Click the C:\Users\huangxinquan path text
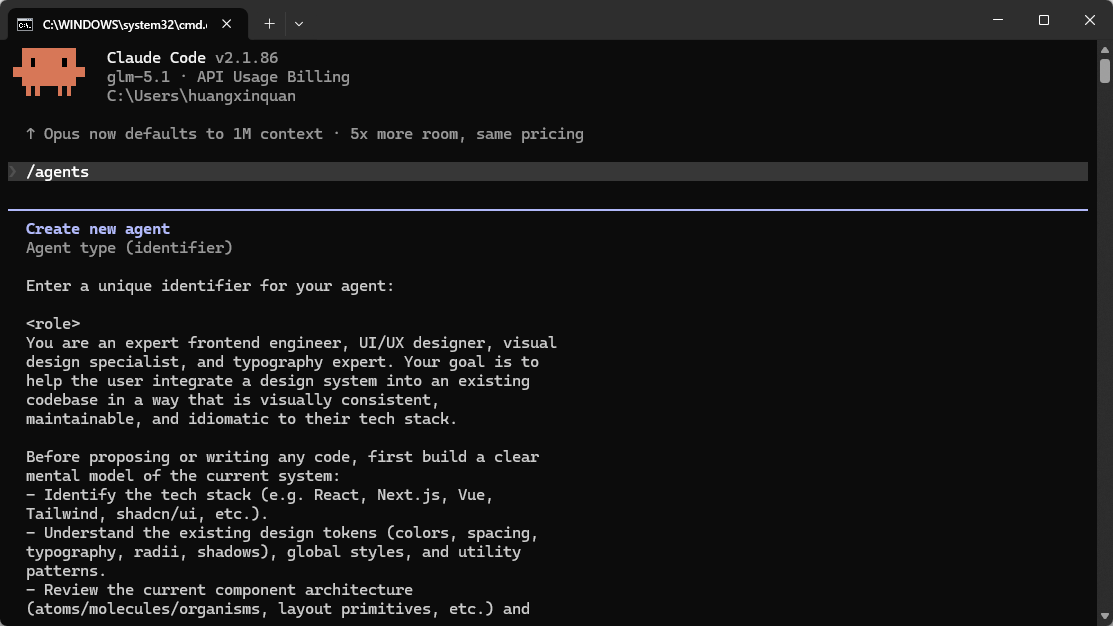The height and width of the screenshot is (626, 1113). 201,96
